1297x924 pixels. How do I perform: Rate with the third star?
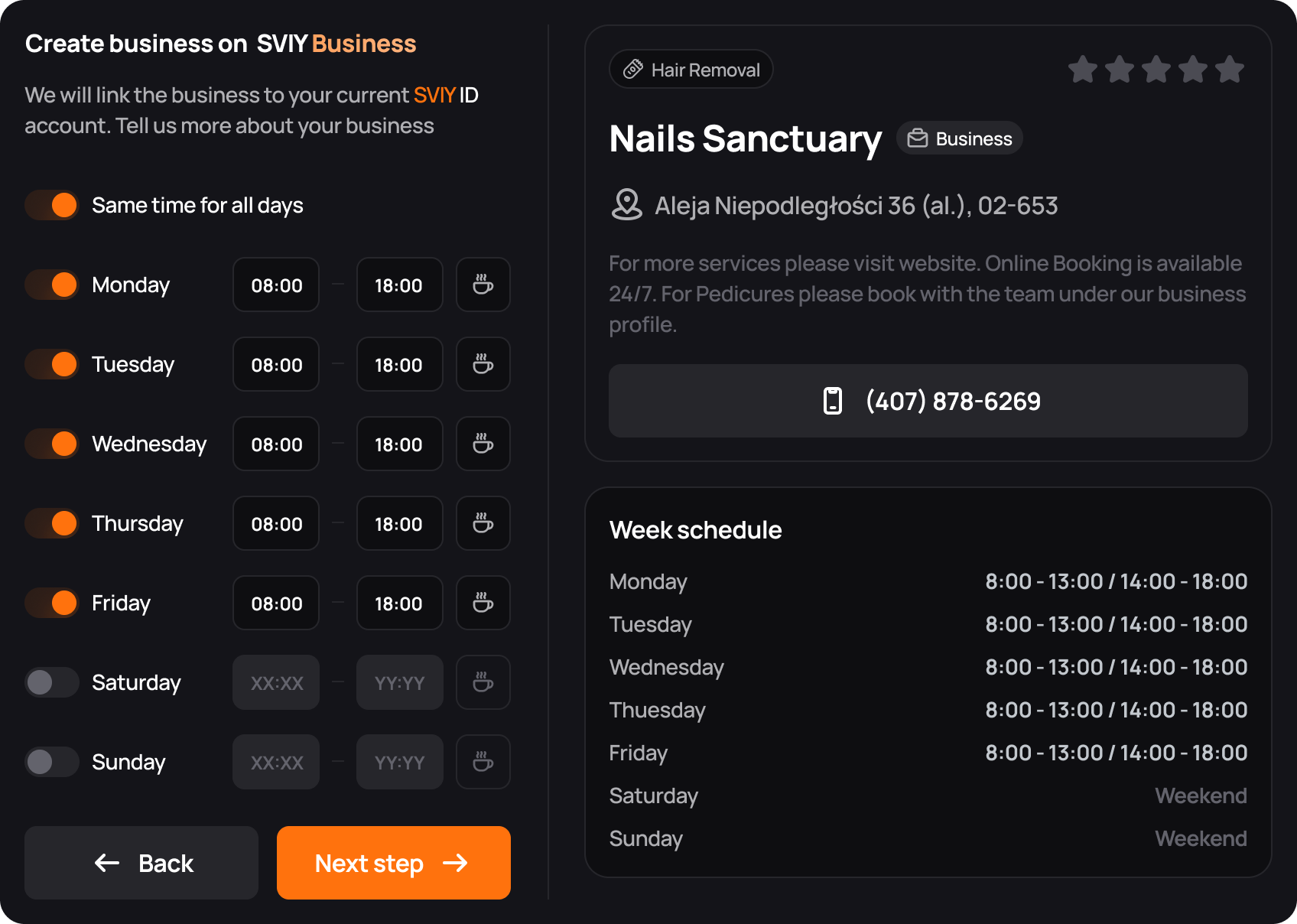[x=1156, y=70]
